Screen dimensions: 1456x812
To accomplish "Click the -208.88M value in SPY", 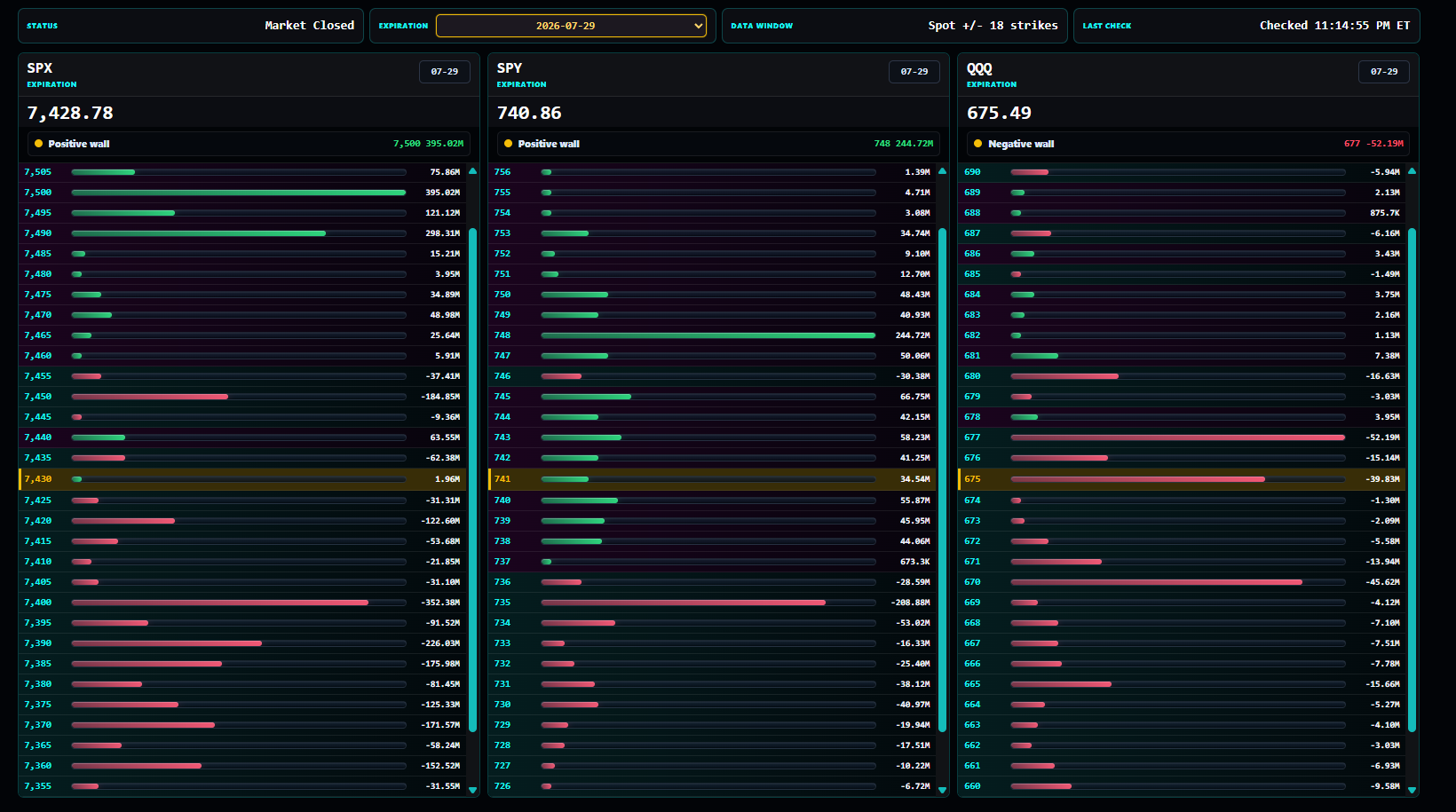I will click(910, 603).
